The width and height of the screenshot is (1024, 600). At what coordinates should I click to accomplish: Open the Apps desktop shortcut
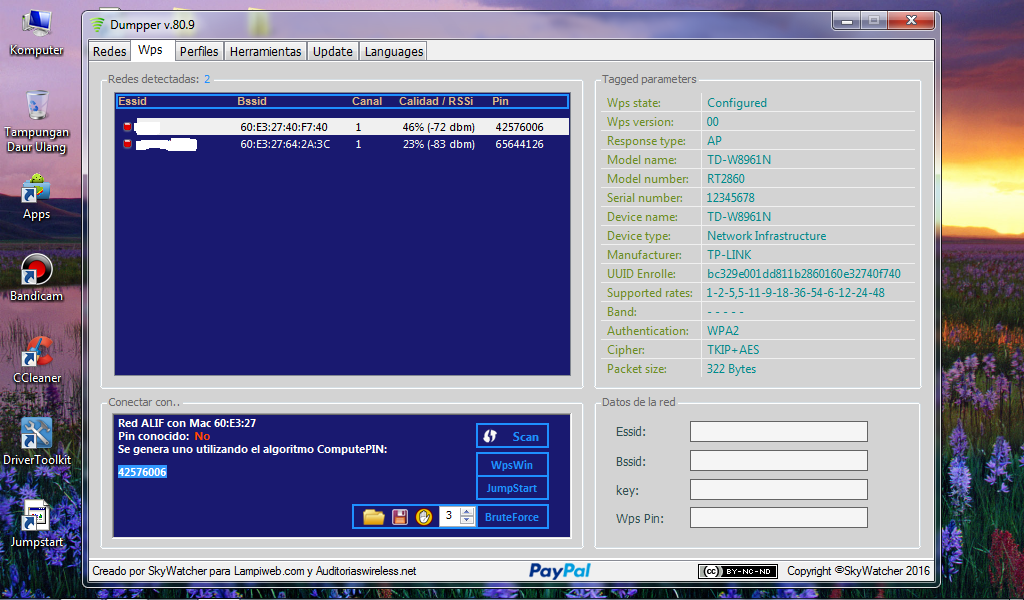(x=37, y=197)
